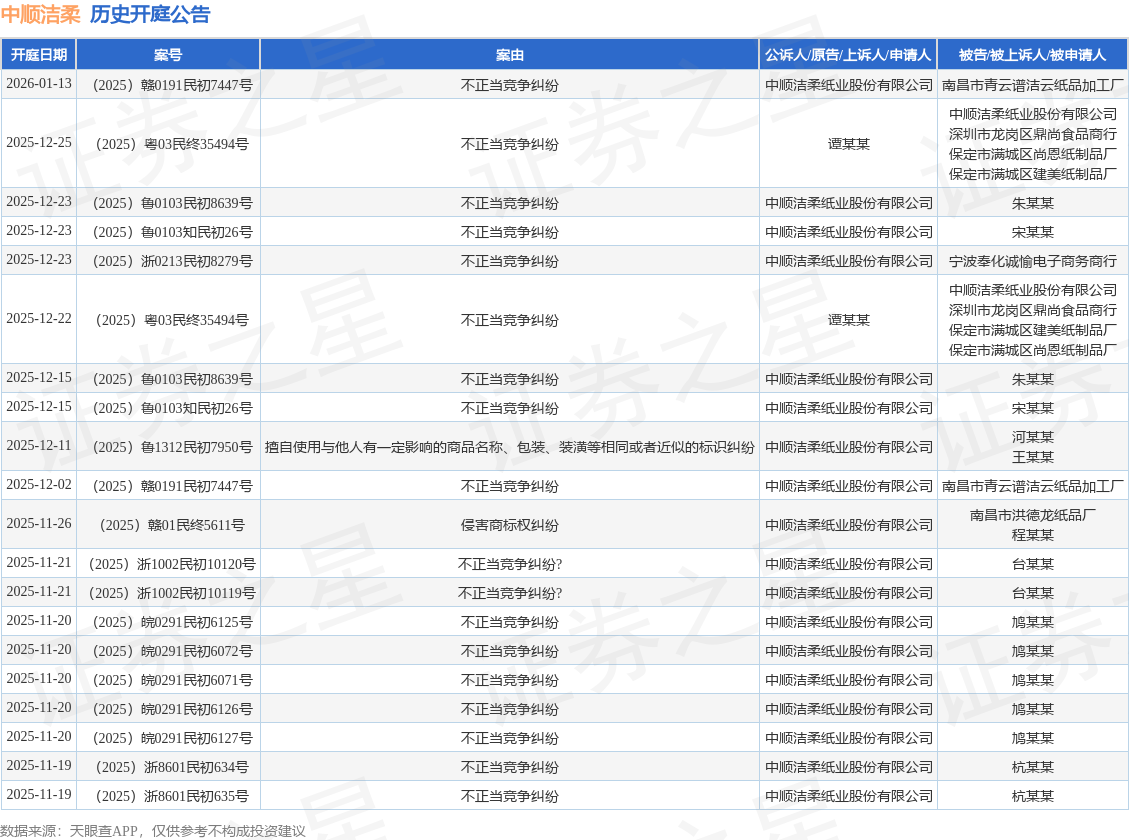This screenshot has height=840, width=1129.
Task: Select the 案由 column header
Action: (510, 55)
